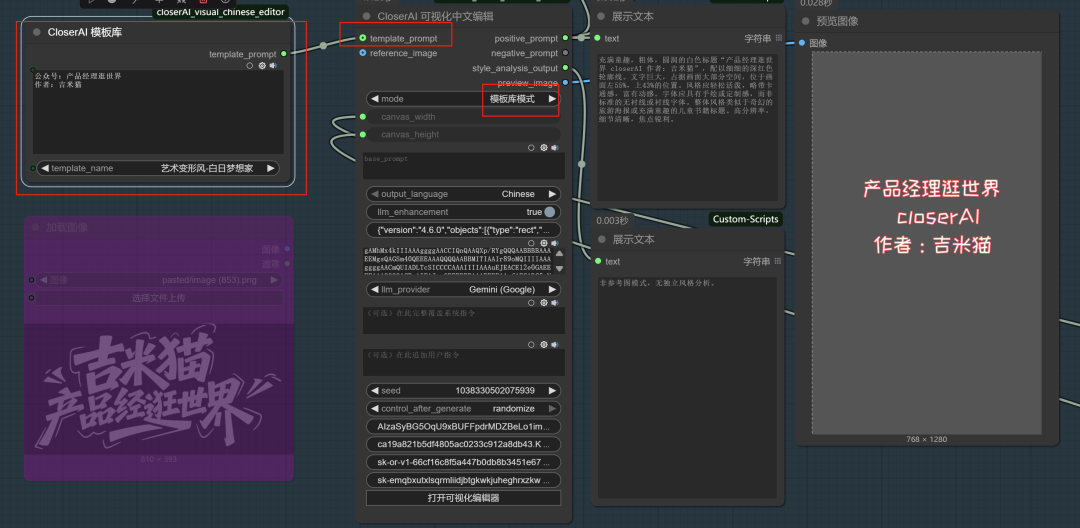Switch to previous mode using mode left arrow
The height and width of the screenshot is (528, 1080).
(x=375, y=99)
